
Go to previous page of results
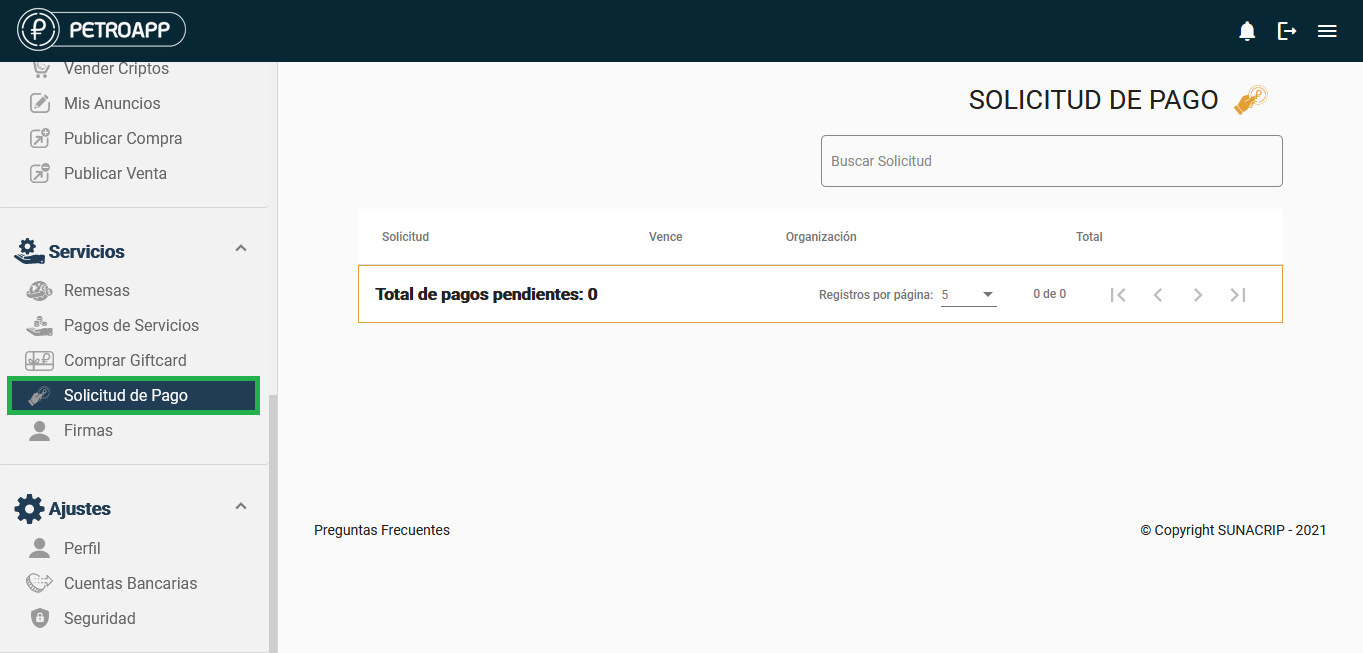tap(1158, 294)
